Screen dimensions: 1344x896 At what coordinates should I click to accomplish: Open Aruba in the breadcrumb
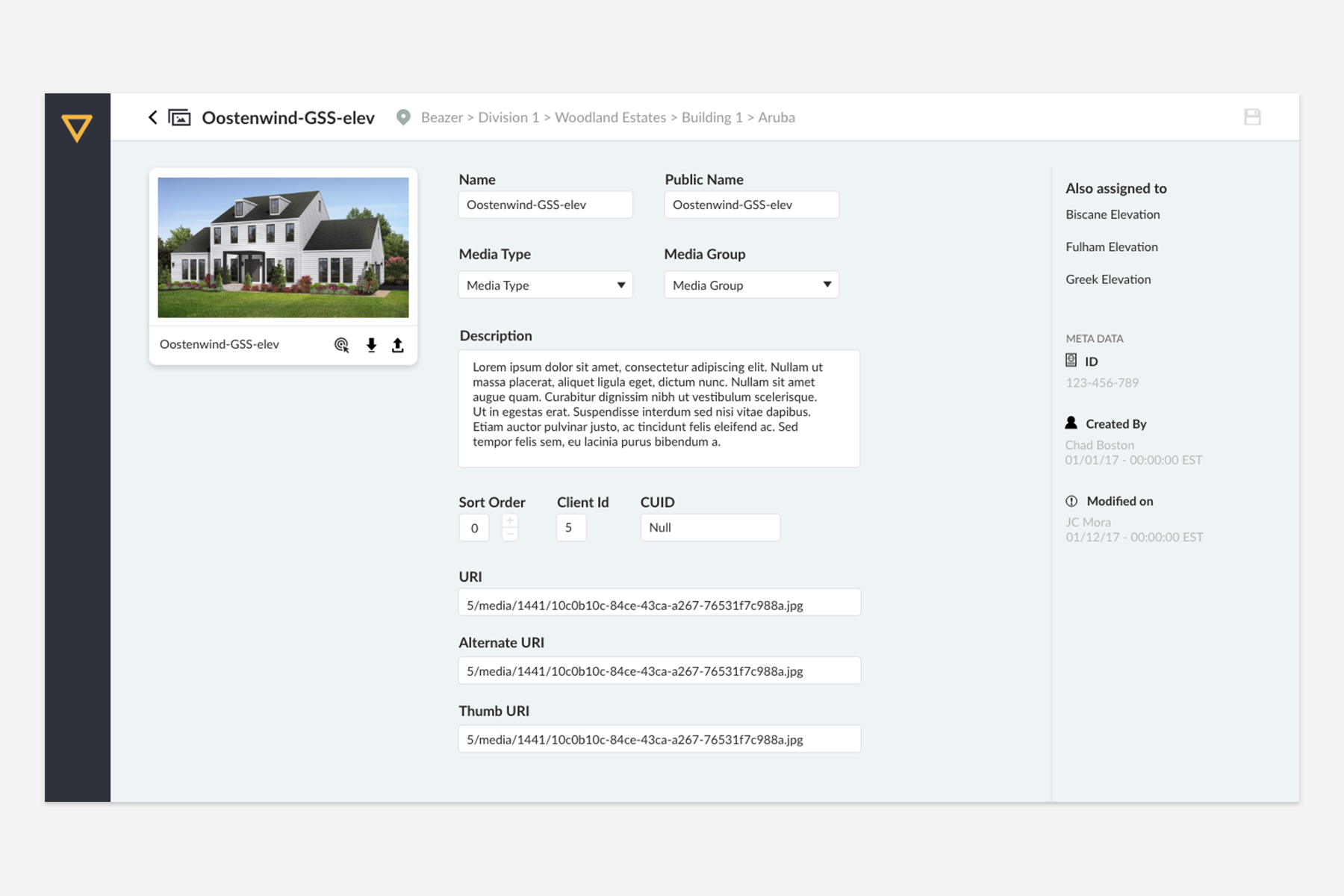[777, 117]
